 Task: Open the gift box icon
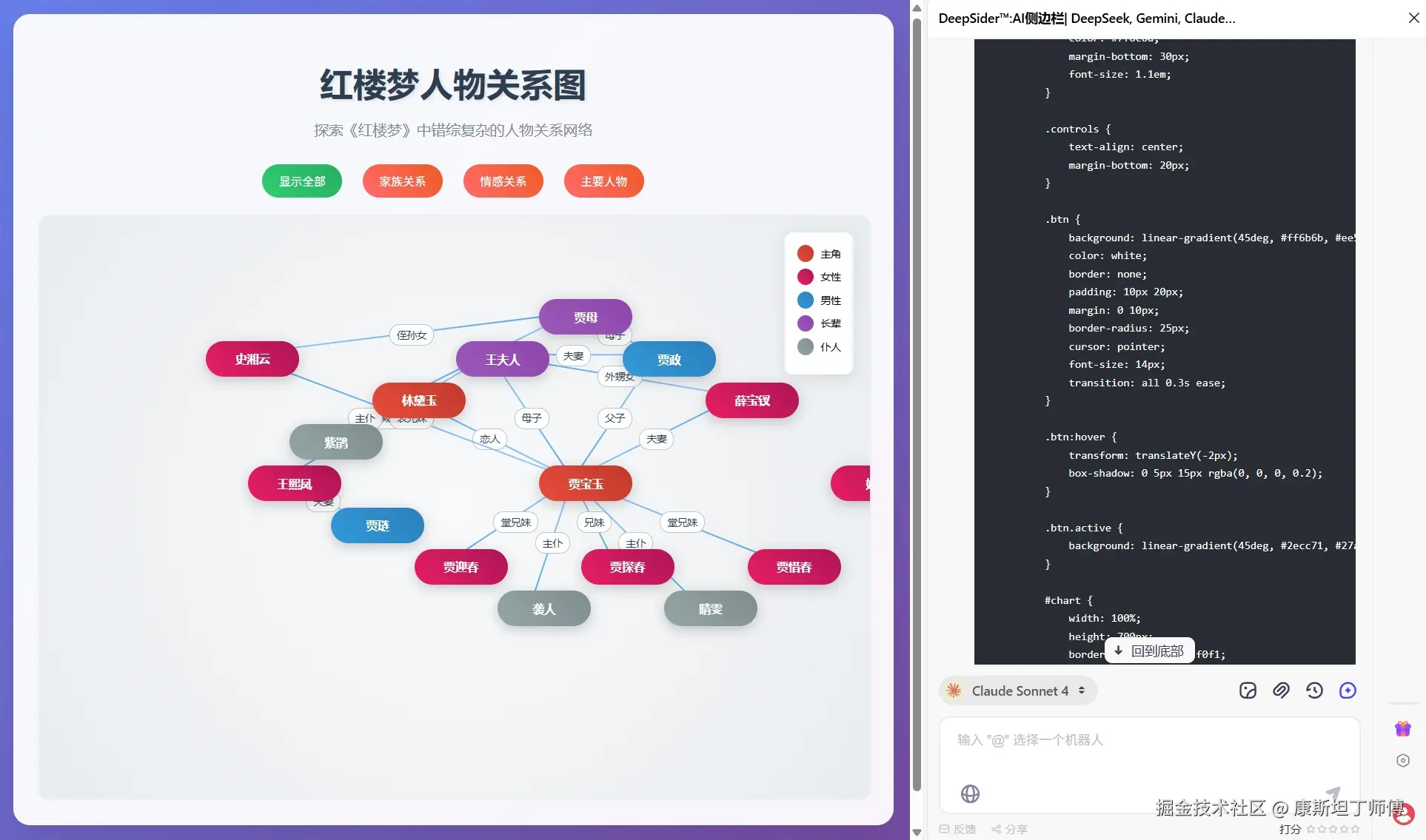click(1402, 728)
